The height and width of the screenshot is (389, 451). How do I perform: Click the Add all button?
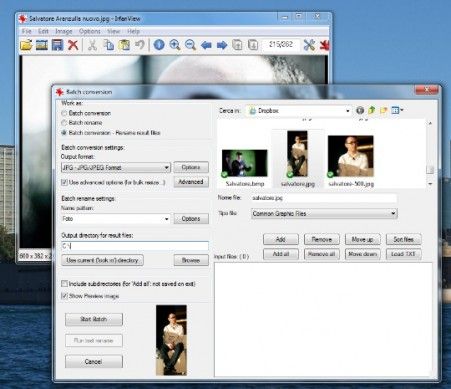click(x=281, y=254)
